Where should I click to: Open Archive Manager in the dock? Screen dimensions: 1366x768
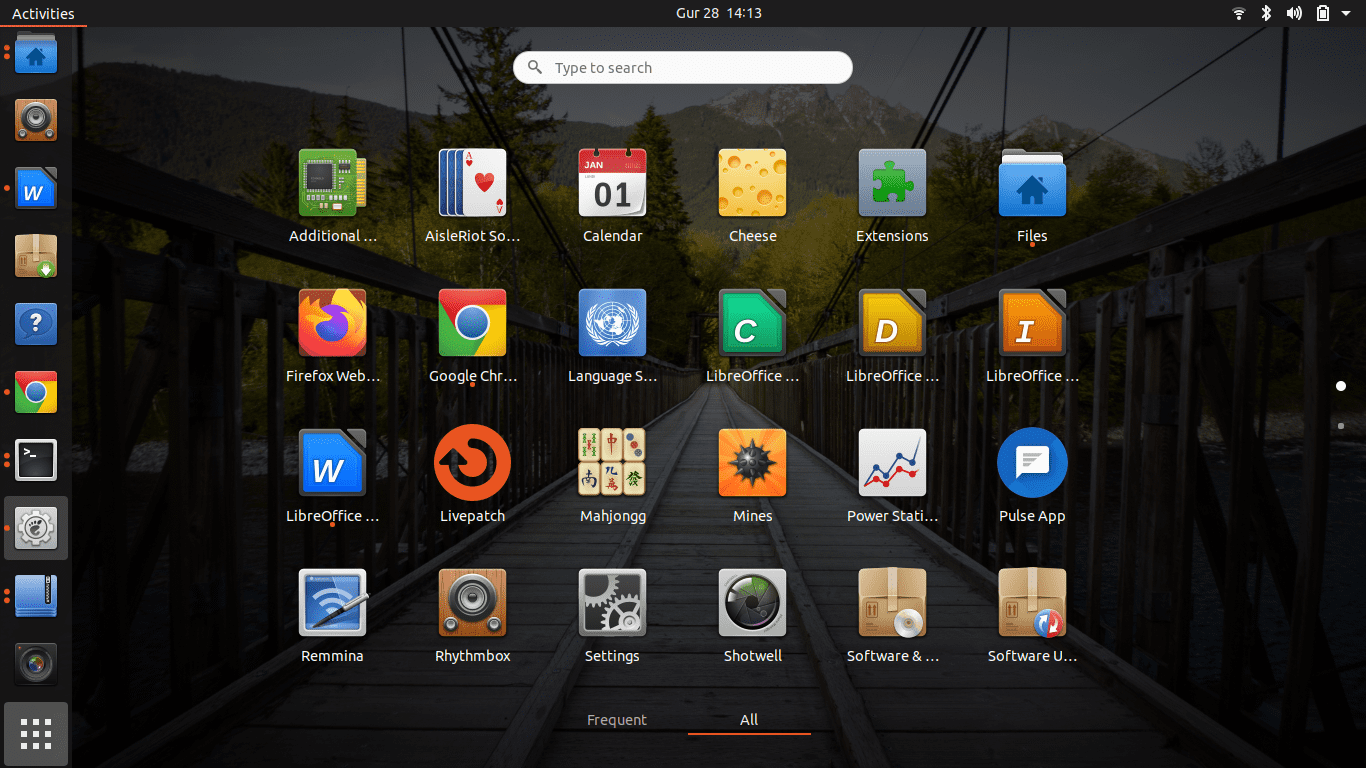[x=36, y=596]
